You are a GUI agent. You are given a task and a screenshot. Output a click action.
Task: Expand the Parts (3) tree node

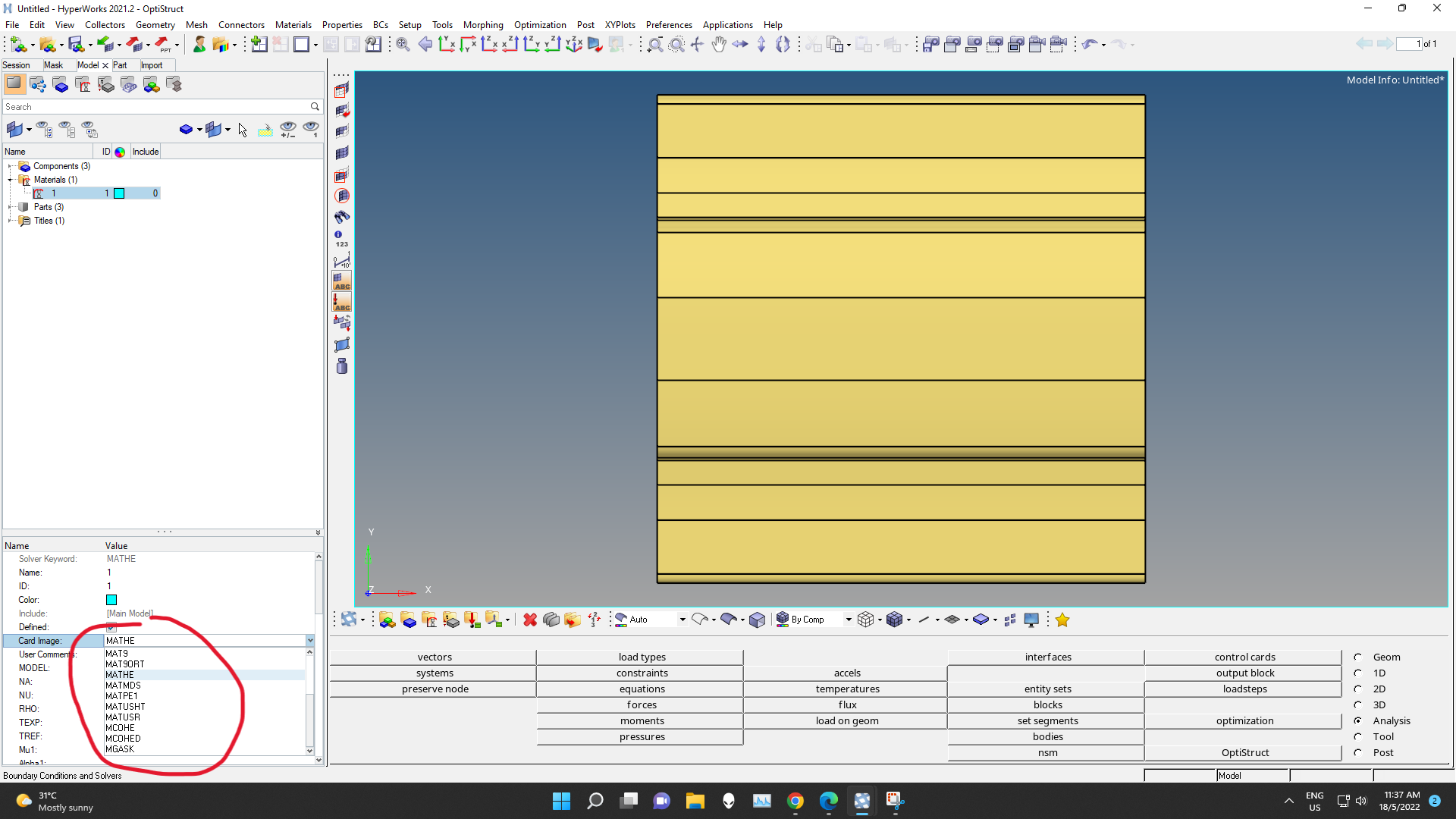pos(11,207)
